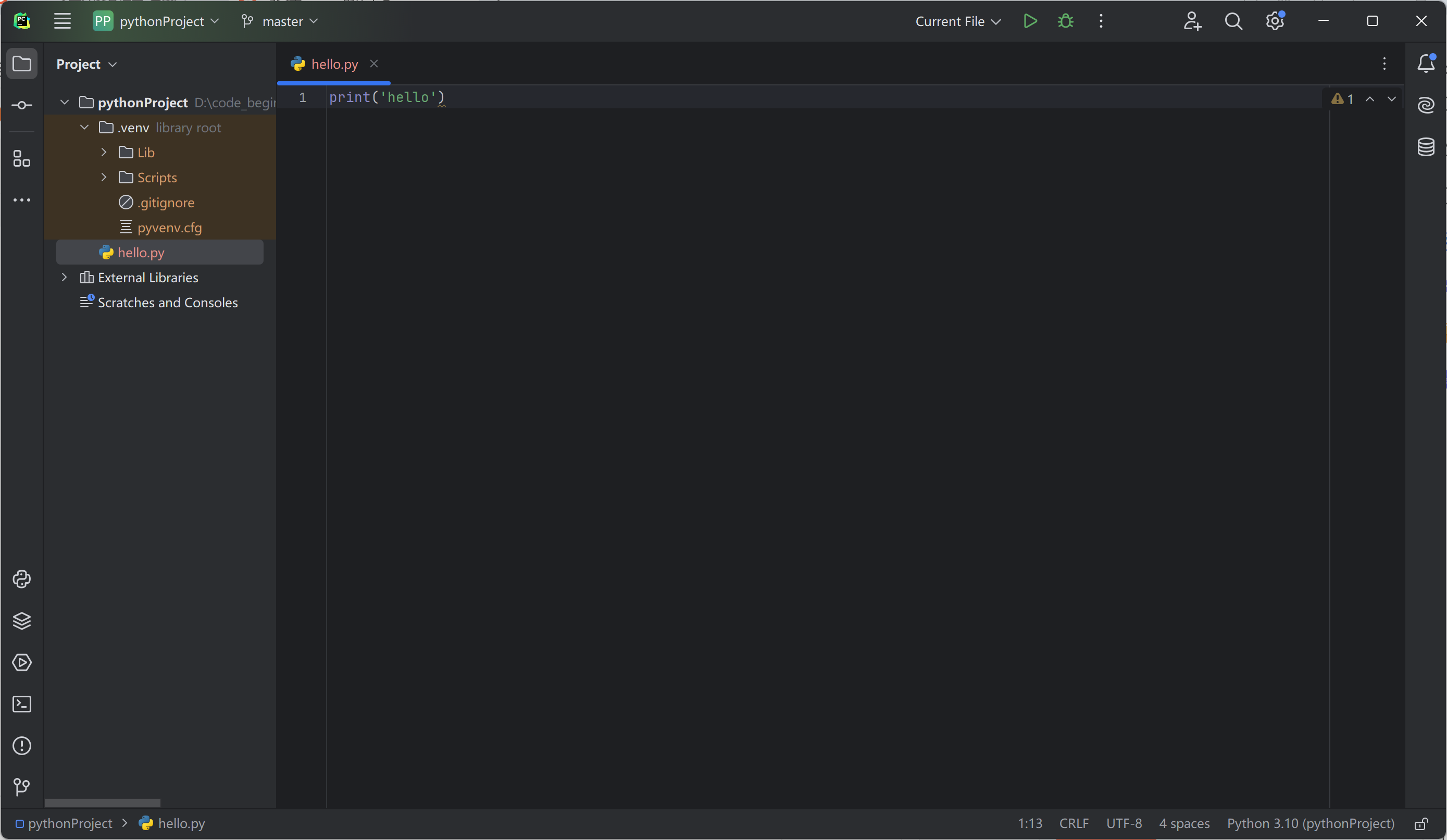The image size is (1447, 840).
Task: Expand External Libraries node
Action: tap(64, 278)
